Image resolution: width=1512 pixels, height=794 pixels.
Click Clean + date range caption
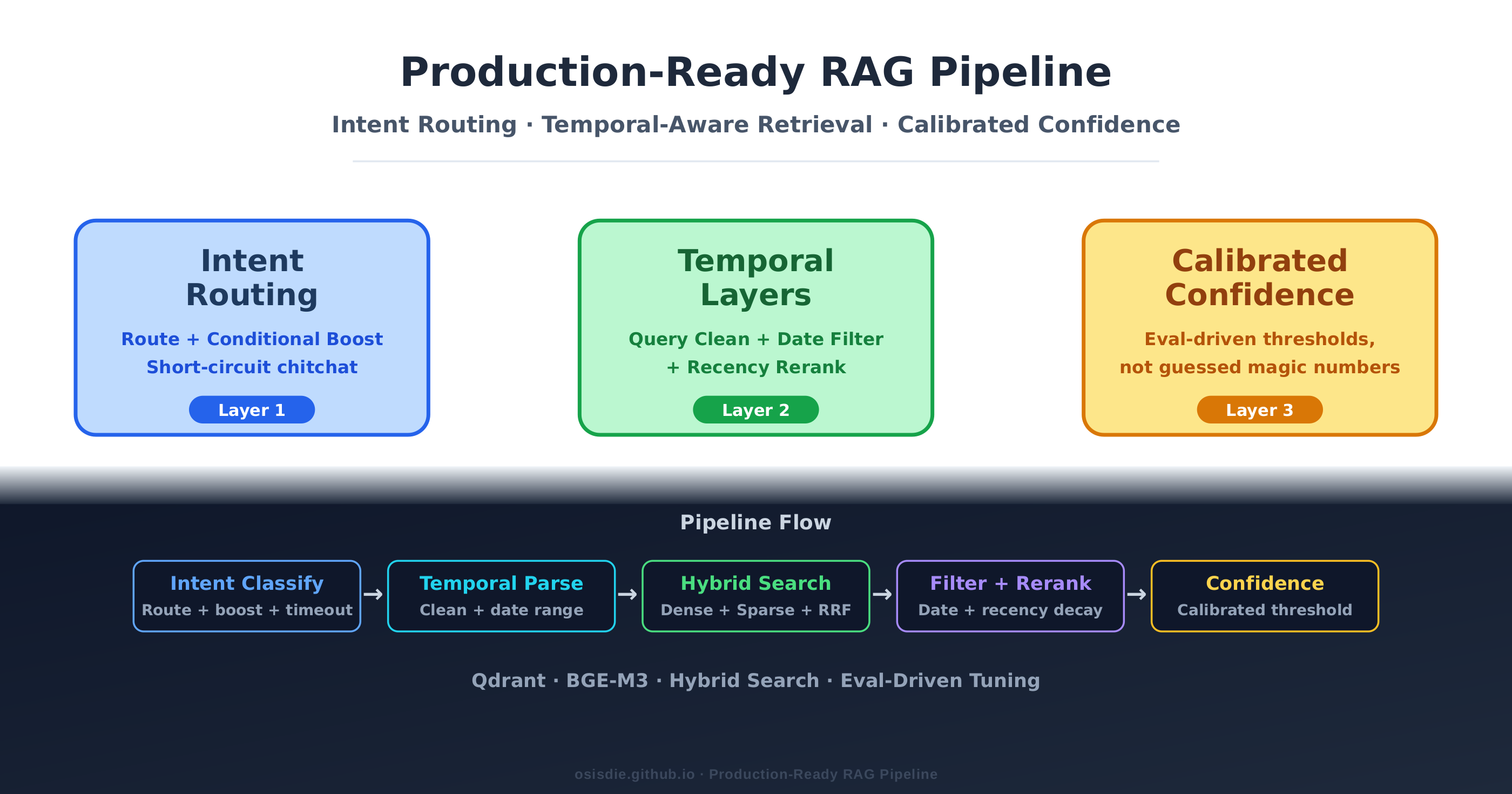click(x=501, y=610)
